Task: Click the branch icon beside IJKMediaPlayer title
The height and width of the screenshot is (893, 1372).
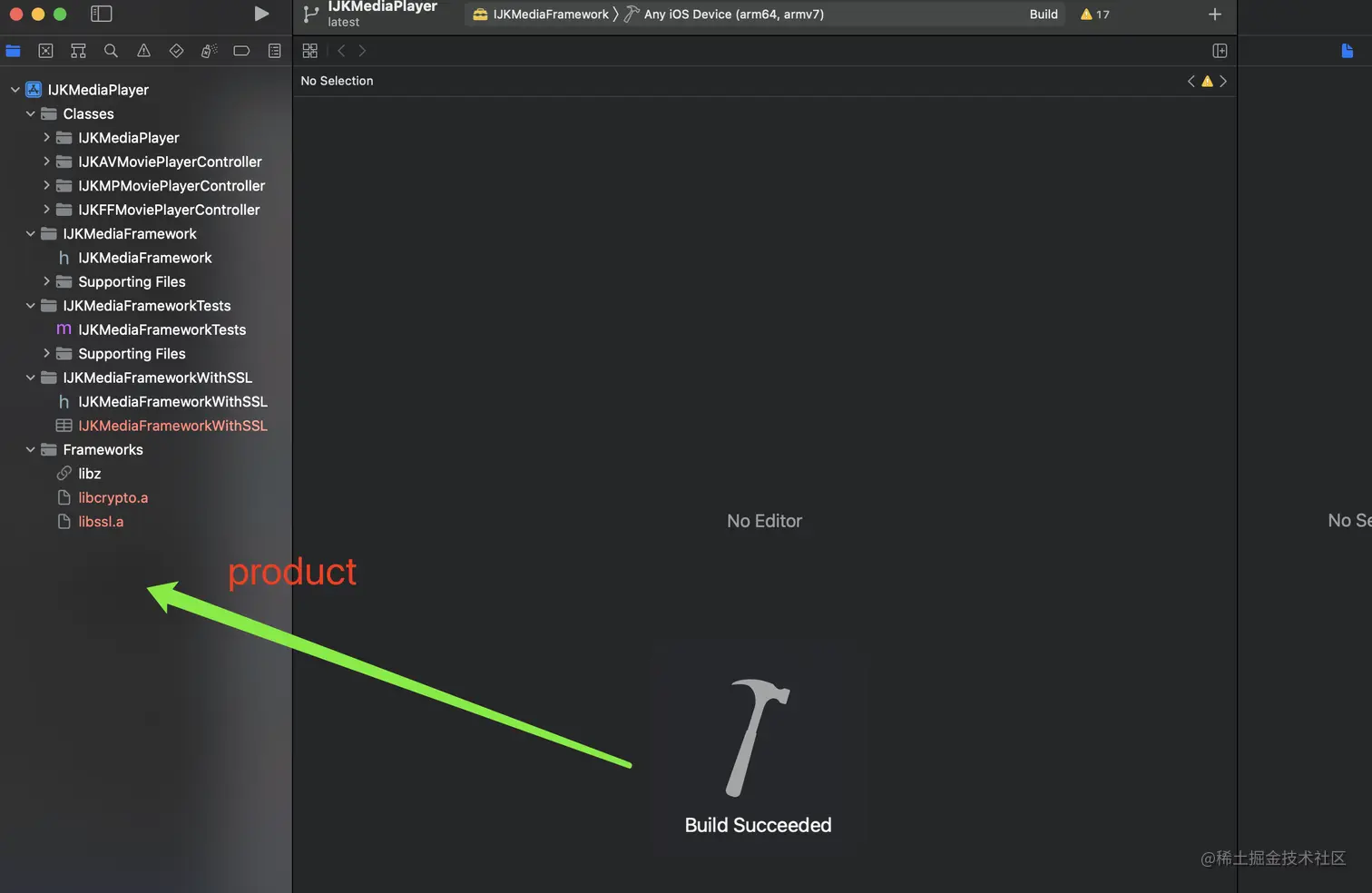Action: pos(310,14)
